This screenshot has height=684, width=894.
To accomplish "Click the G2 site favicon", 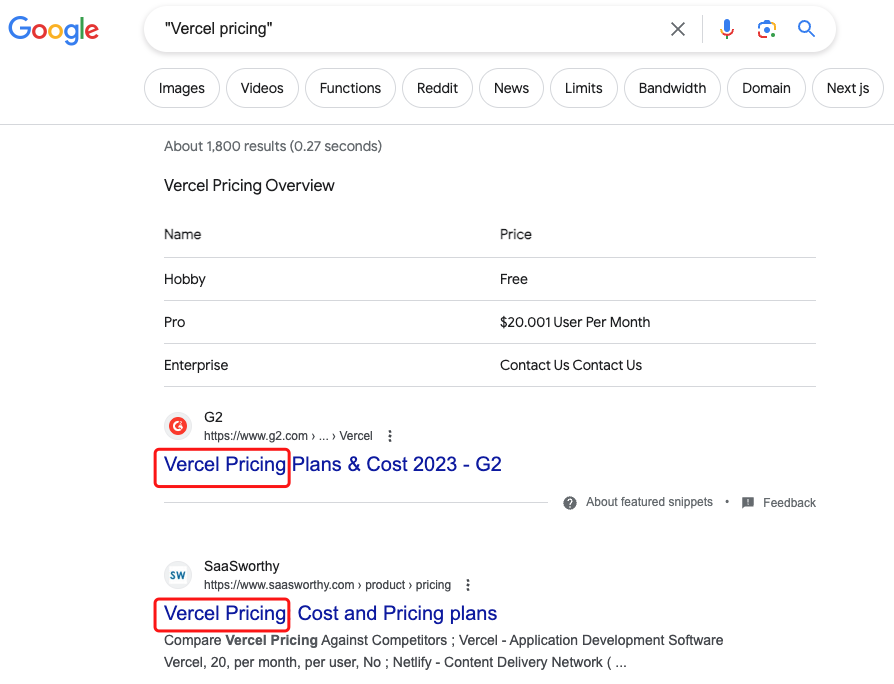I will [178, 426].
